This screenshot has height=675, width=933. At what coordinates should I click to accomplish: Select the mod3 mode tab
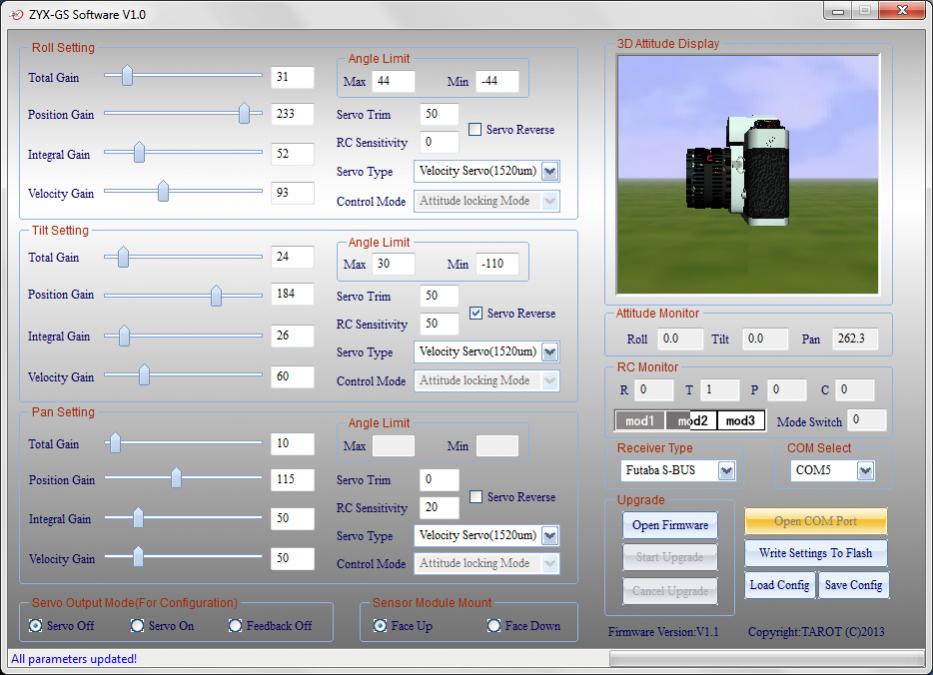coord(740,421)
